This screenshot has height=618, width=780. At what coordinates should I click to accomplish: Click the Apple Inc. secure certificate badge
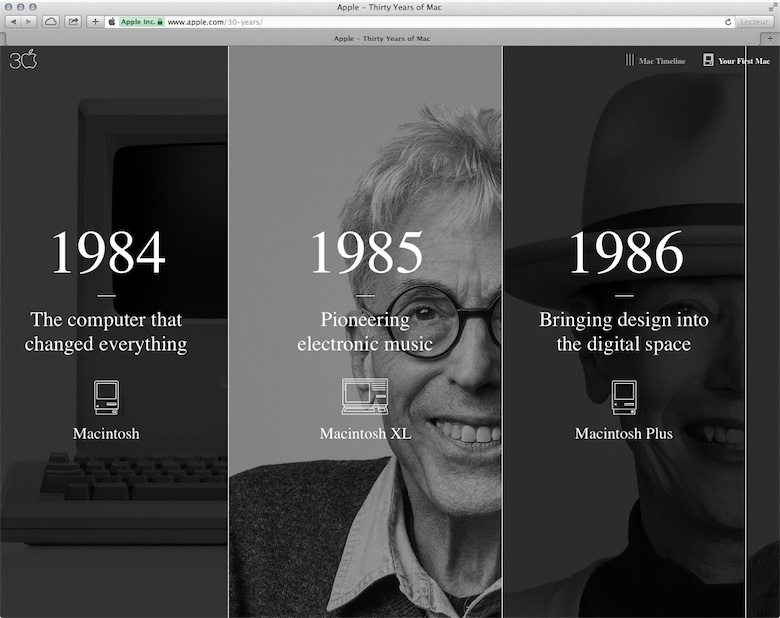tap(142, 22)
